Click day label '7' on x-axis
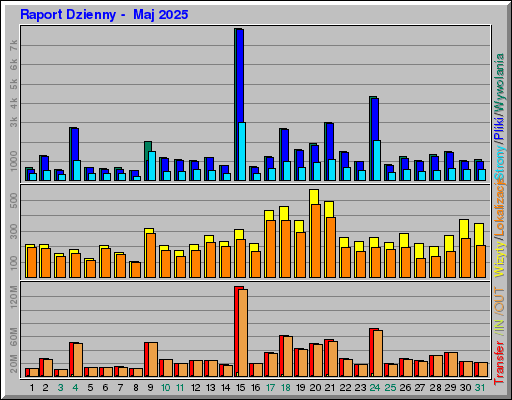 [120, 388]
